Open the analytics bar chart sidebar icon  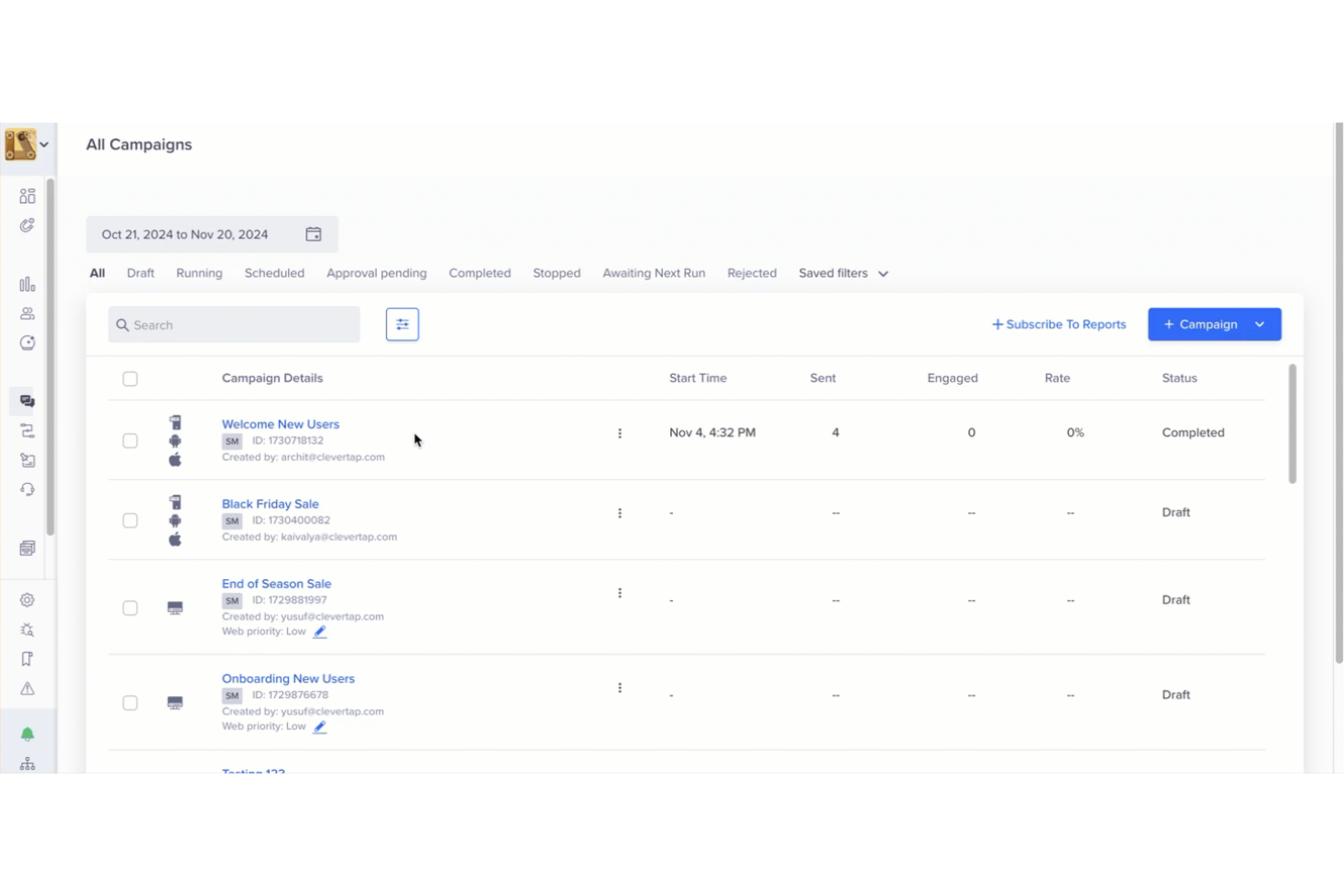(27, 284)
